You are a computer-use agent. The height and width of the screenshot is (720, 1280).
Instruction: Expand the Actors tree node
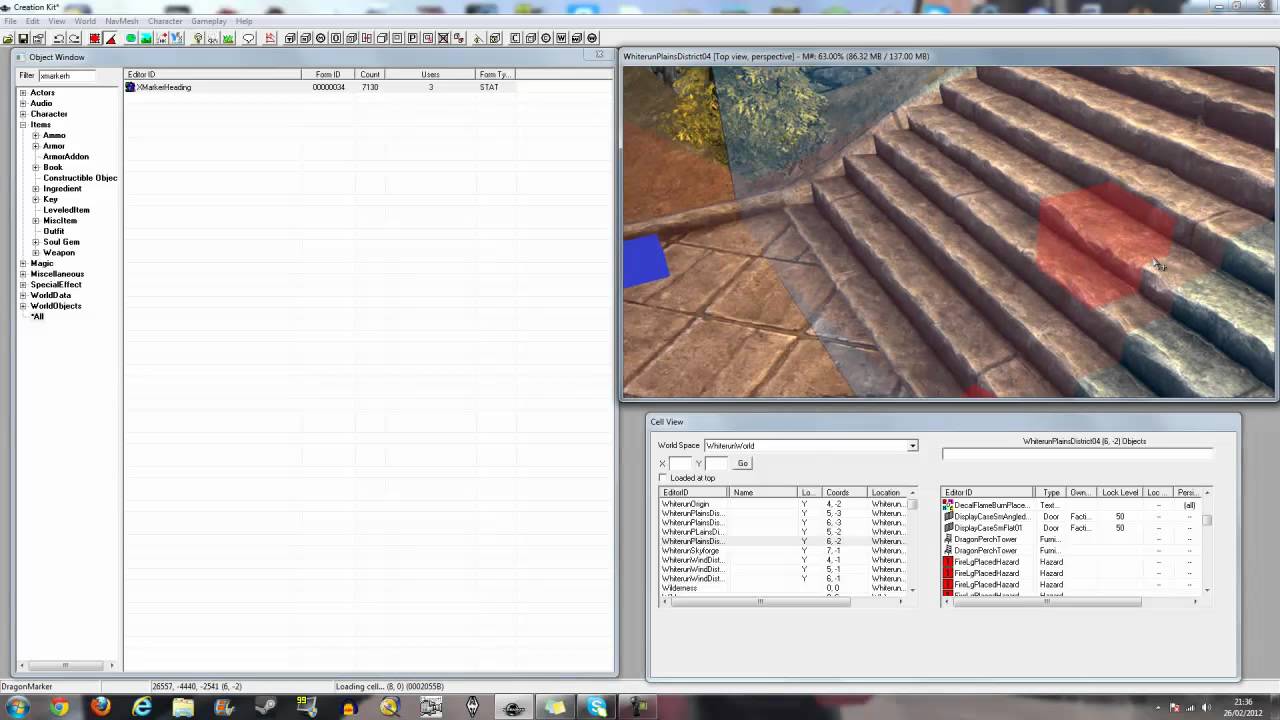coord(23,93)
